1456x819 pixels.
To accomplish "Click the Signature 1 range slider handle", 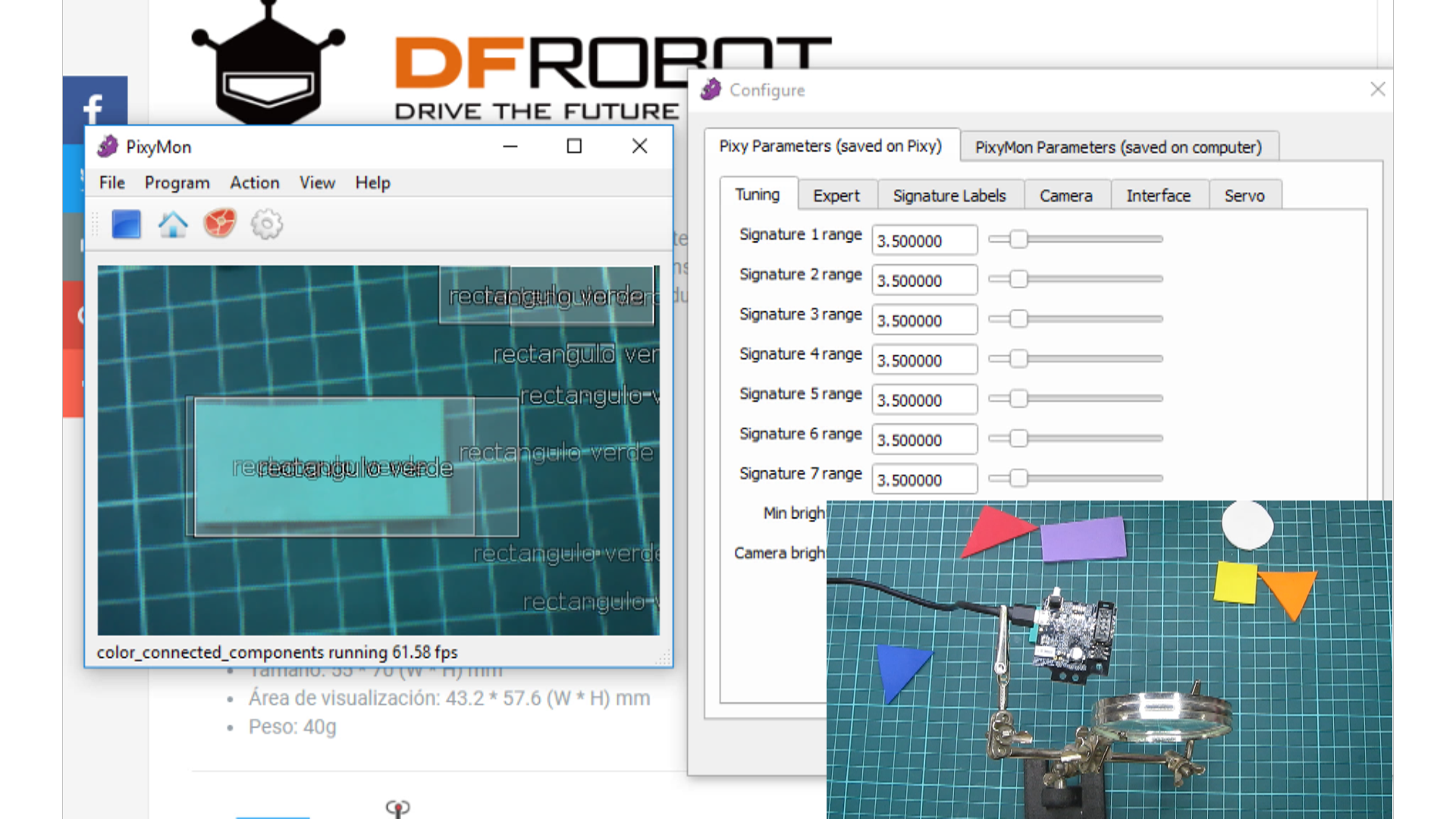I will tap(1018, 240).
